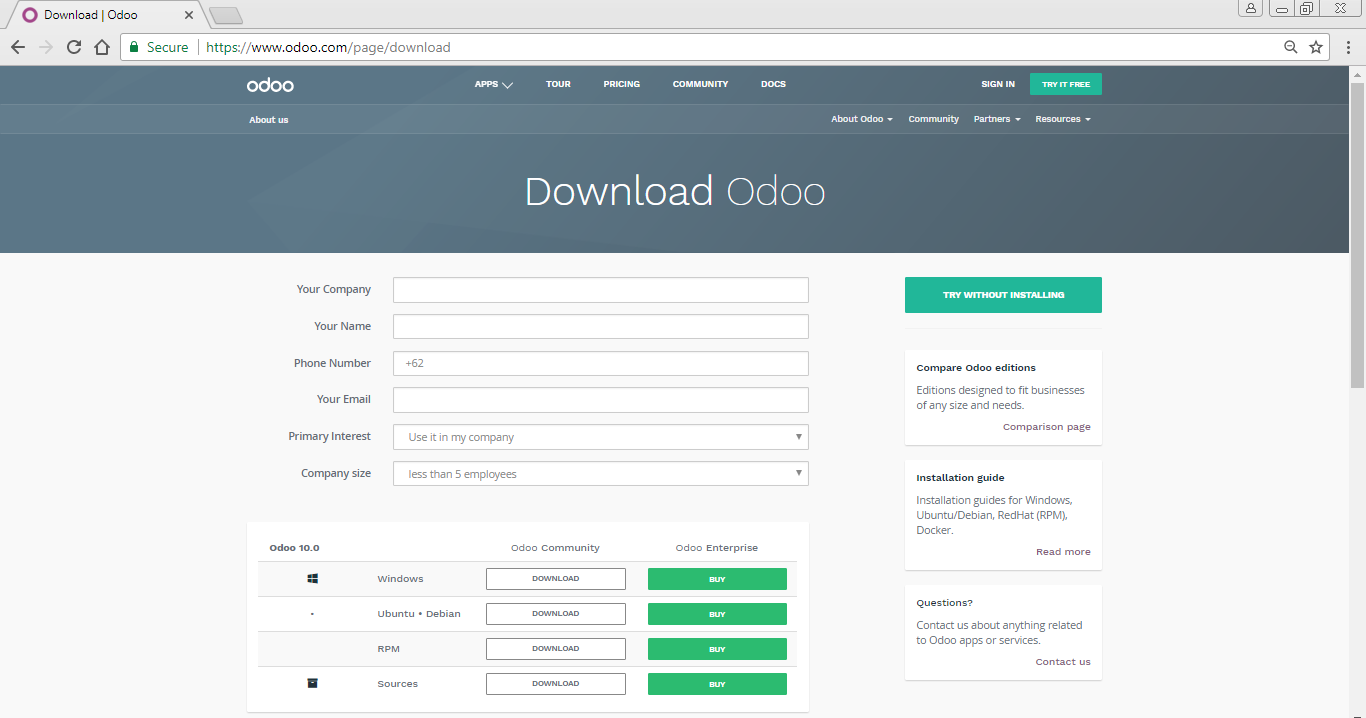Reload the page with the refresh icon
Screen dimensions: 1366x718
click(73, 47)
